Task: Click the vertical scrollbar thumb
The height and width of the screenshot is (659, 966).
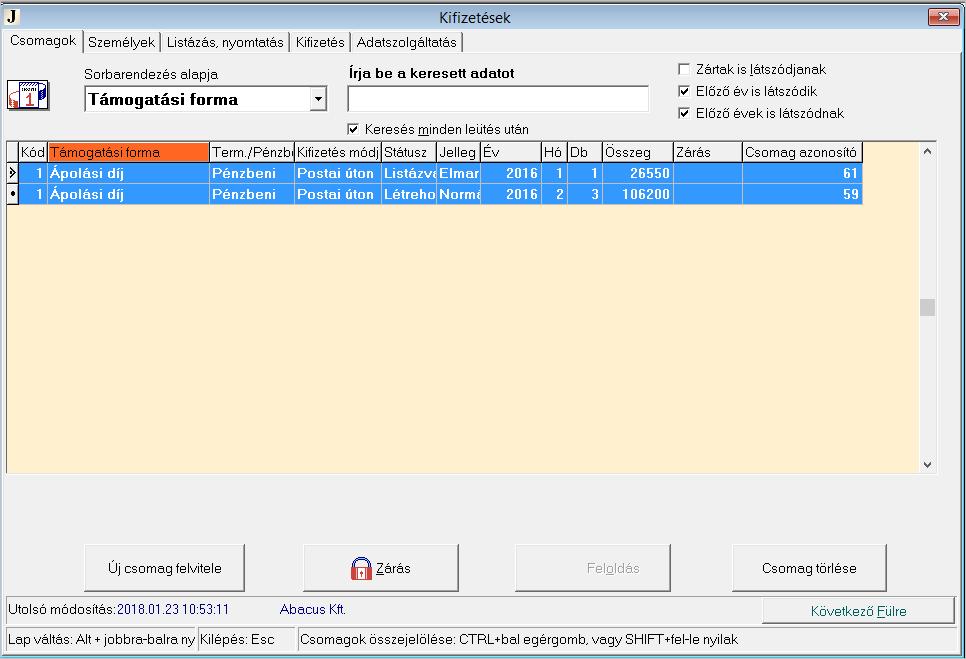Action: (927, 307)
